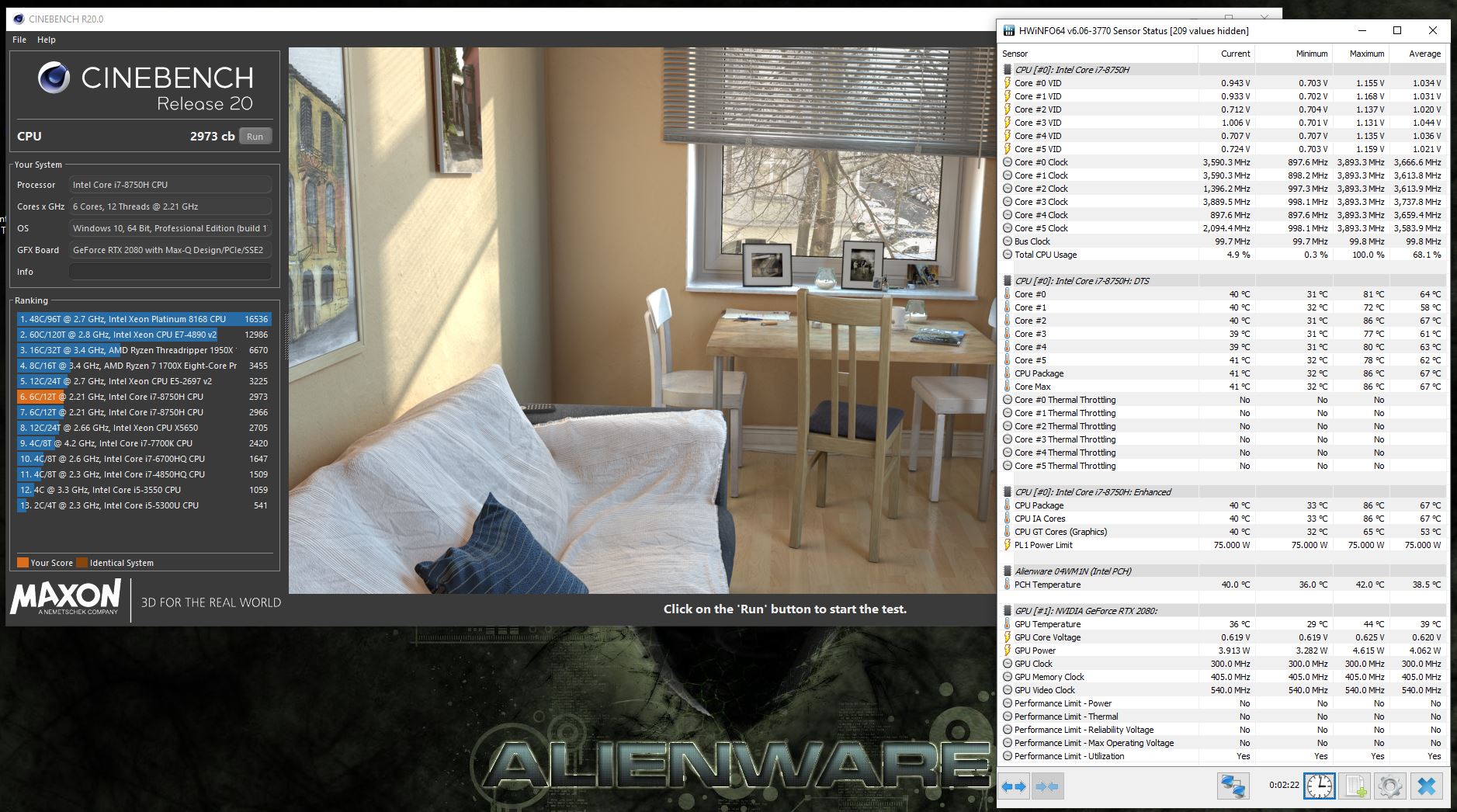Select ranking entry Intel Core i5-5300U
Viewport: 1457px width, 812px height.
coord(144,505)
